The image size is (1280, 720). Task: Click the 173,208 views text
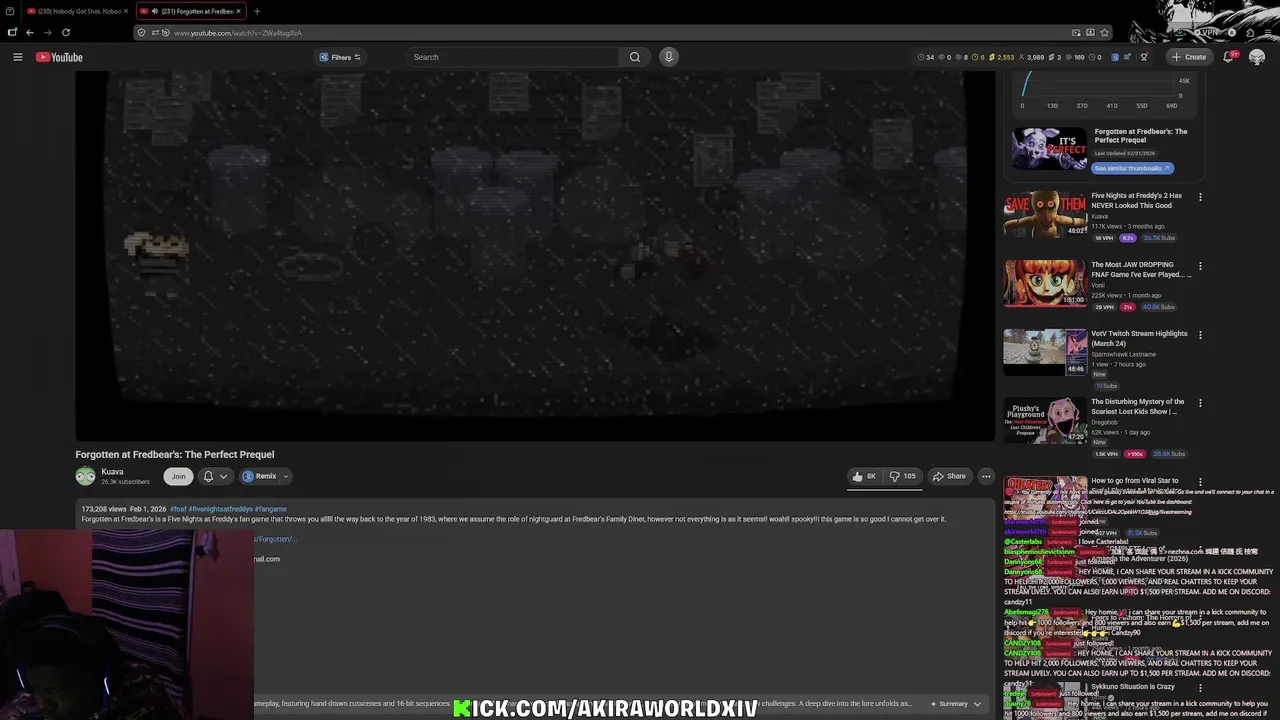(x=104, y=509)
